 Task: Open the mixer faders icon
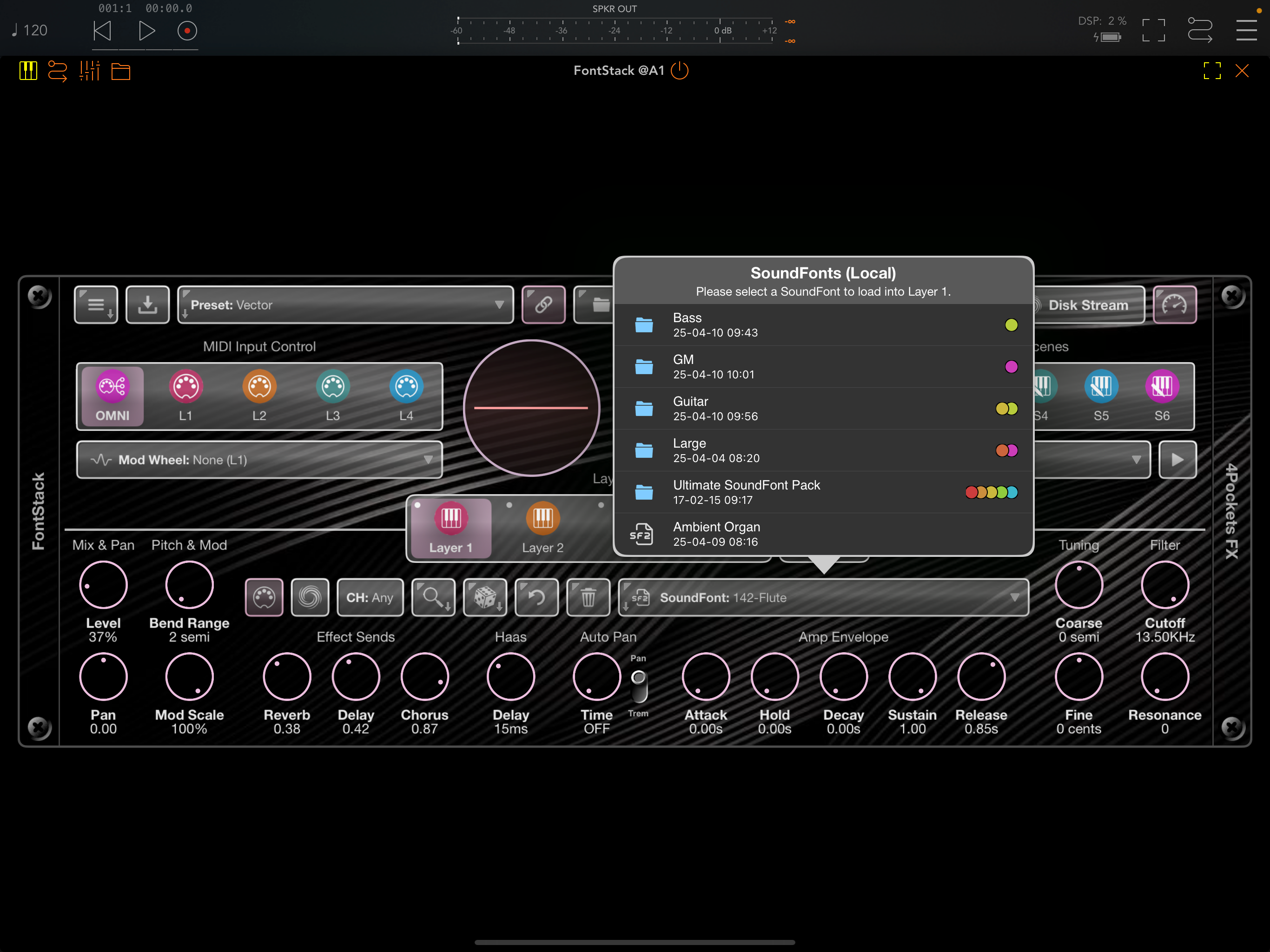click(90, 71)
